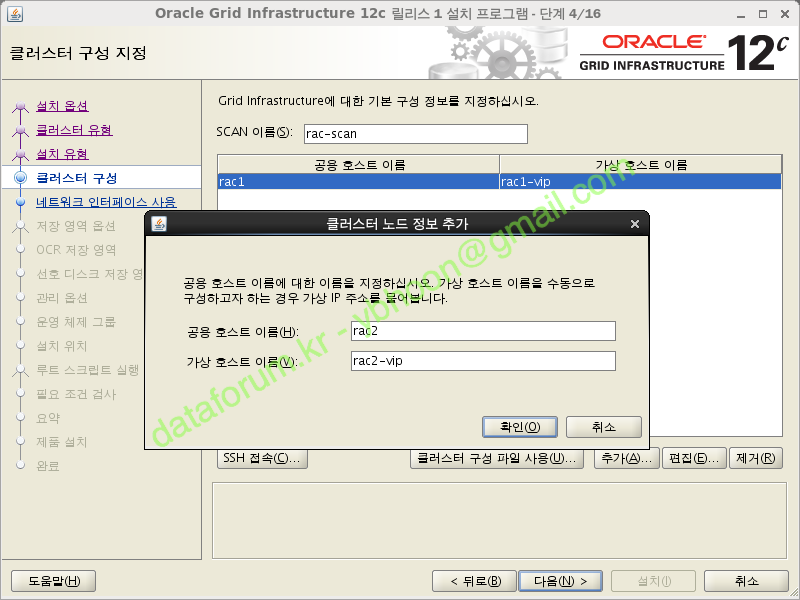Select 네트워크 인터페이스 사용 step
Viewport: 800px width, 600px height.
106,202
